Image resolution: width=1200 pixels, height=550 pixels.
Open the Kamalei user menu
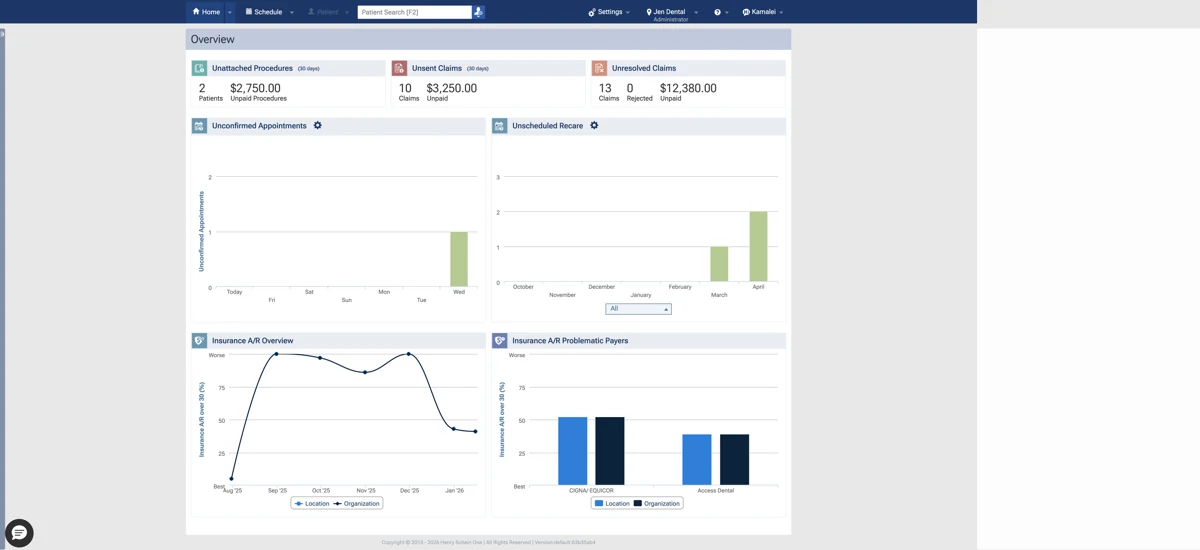coord(758,12)
